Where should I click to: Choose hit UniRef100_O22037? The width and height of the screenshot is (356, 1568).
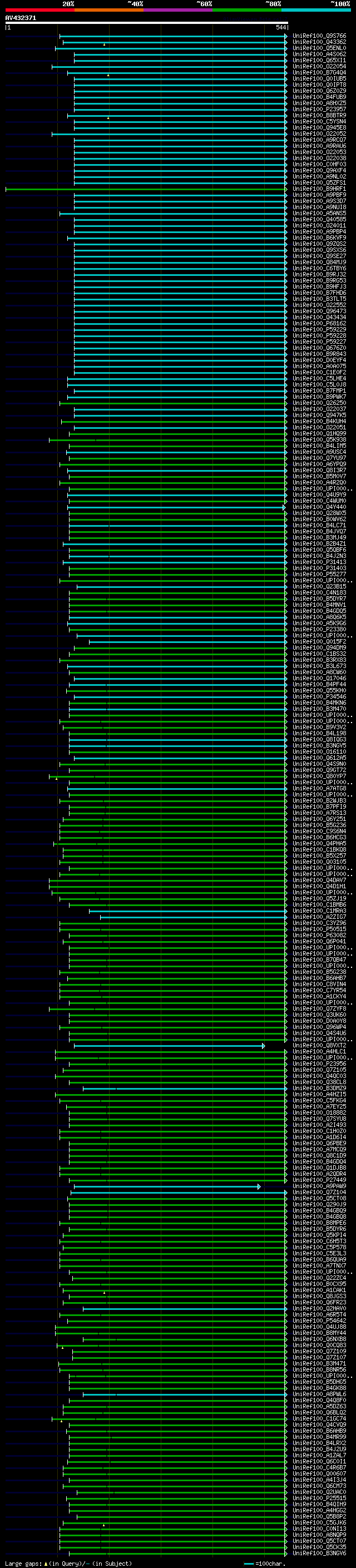point(319,409)
